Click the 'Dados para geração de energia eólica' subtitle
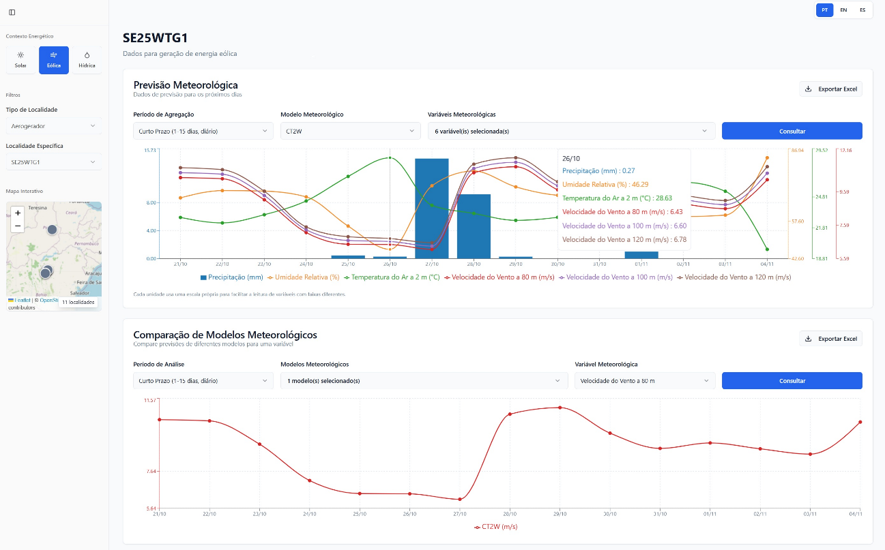The width and height of the screenshot is (885, 550). click(x=179, y=54)
